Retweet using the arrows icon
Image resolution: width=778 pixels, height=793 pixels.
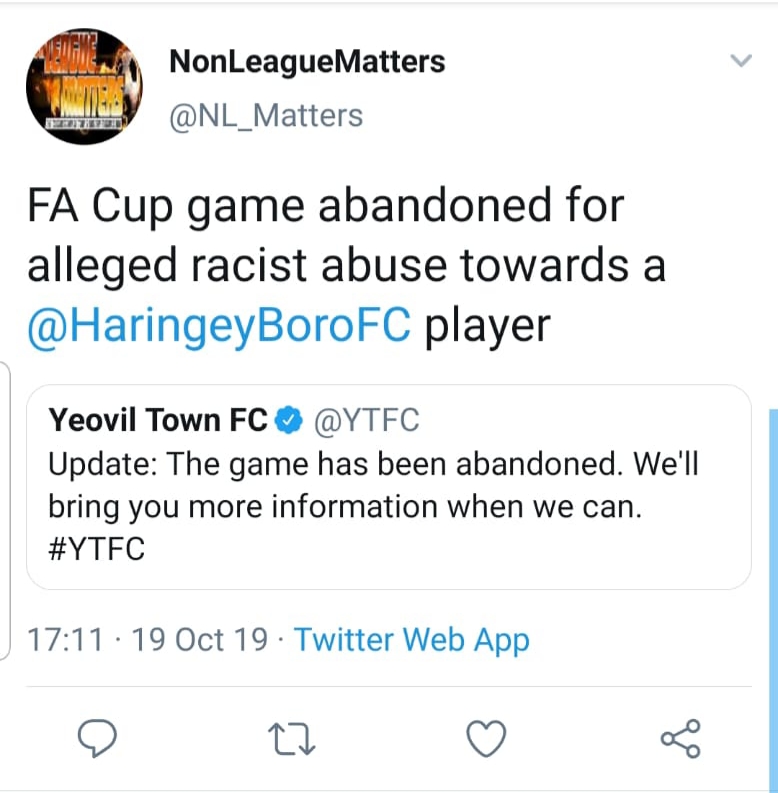[291, 739]
